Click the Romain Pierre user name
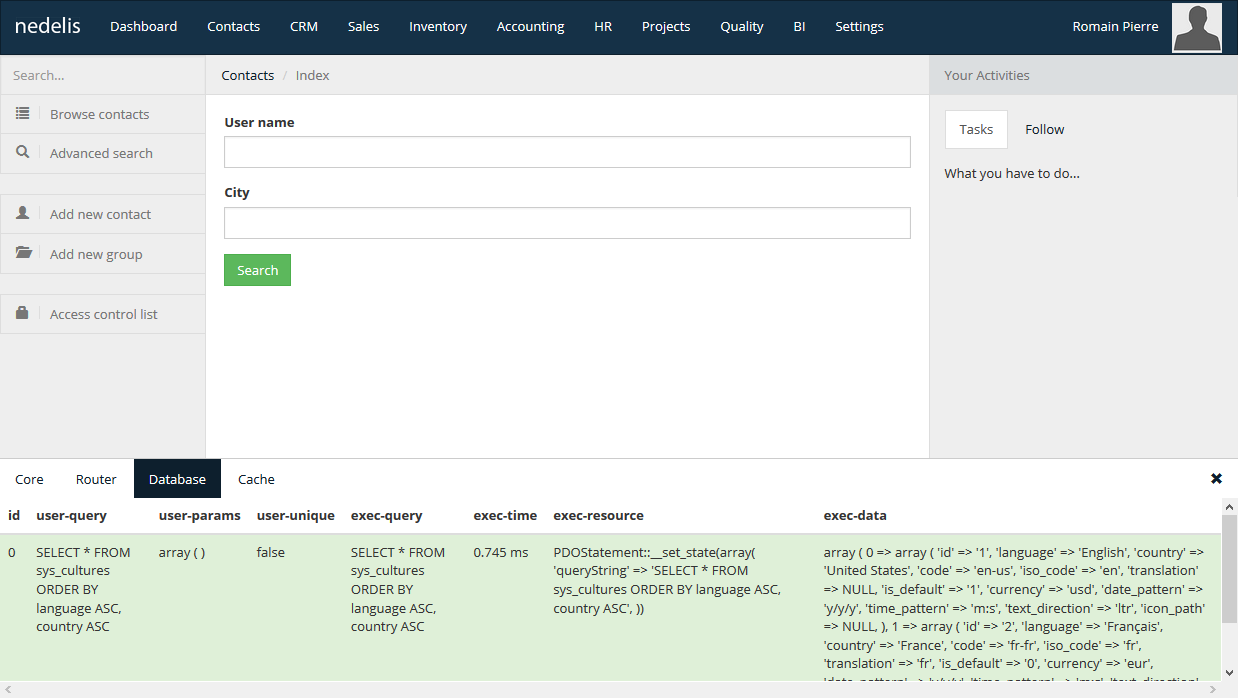This screenshot has height=698, width=1238. tap(1115, 27)
